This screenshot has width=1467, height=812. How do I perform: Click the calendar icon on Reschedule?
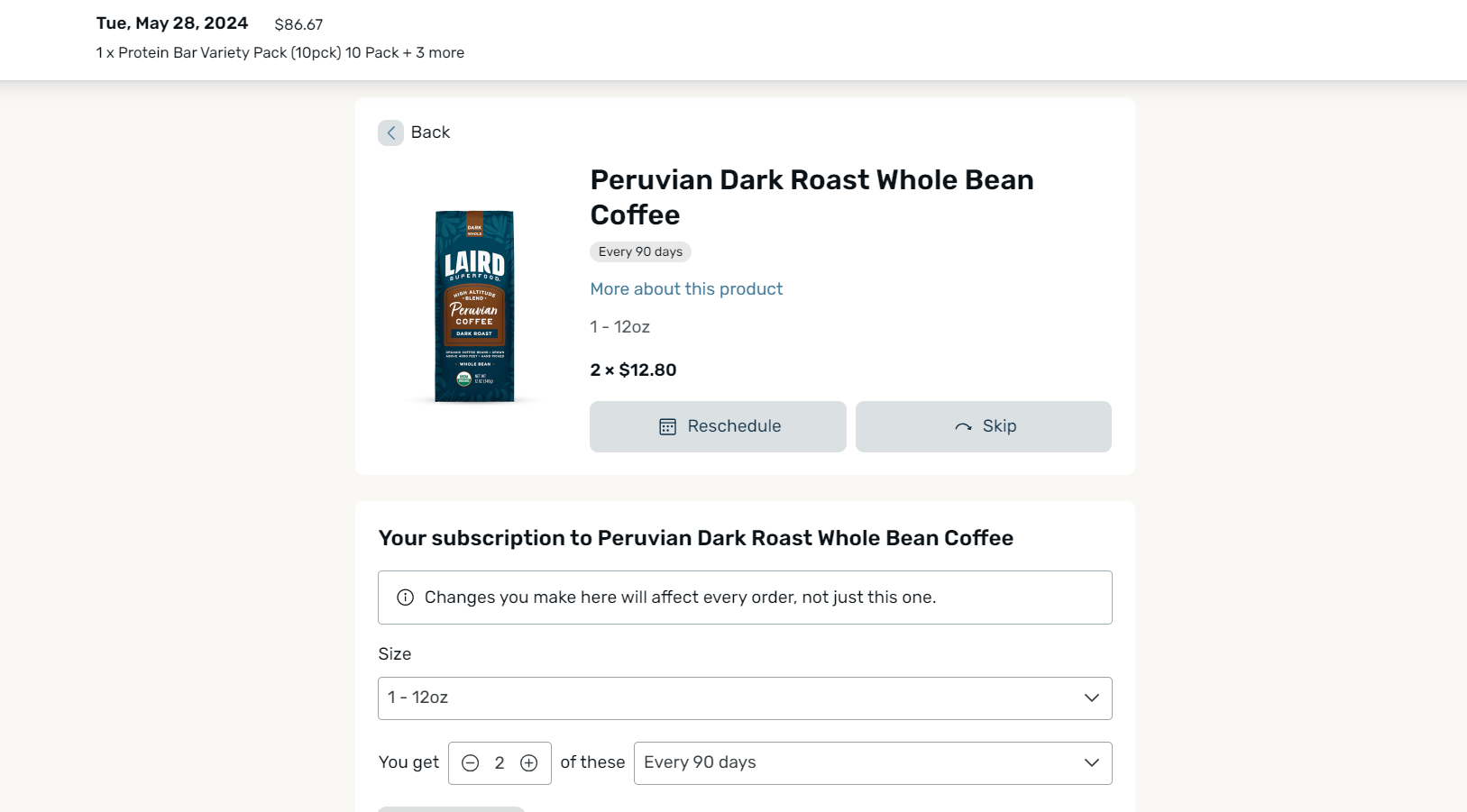coord(667,426)
